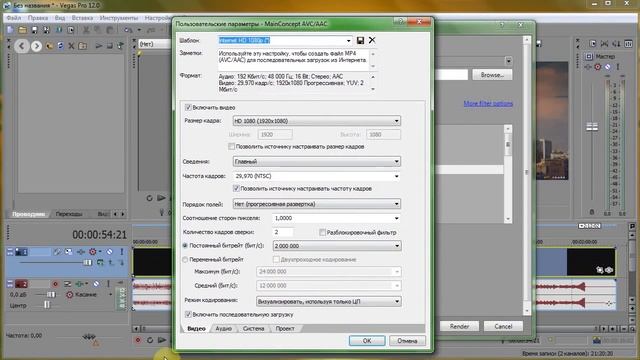The height and width of the screenshot is (360, 640).
Task: Enable the deblocking filter checkbox
Action: coord(322,232)
